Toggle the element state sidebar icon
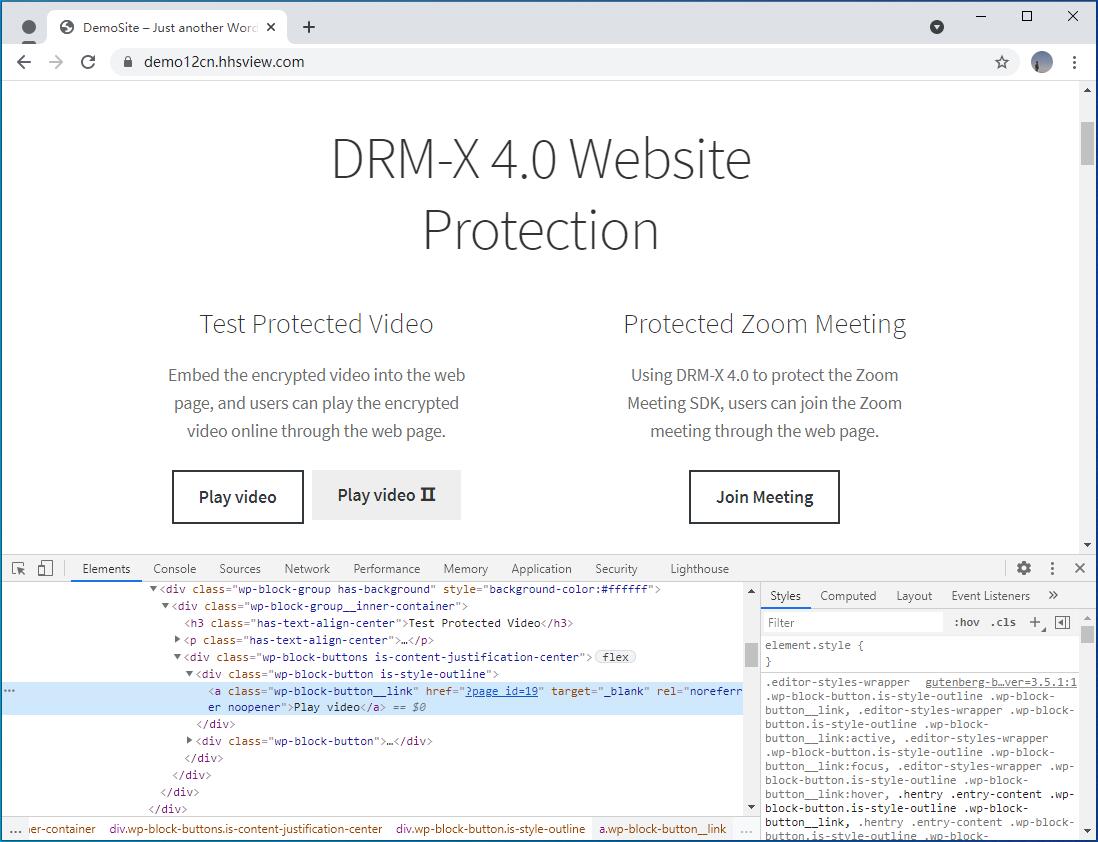Viewport: 1098px width, 842px height. (1064, 621)
